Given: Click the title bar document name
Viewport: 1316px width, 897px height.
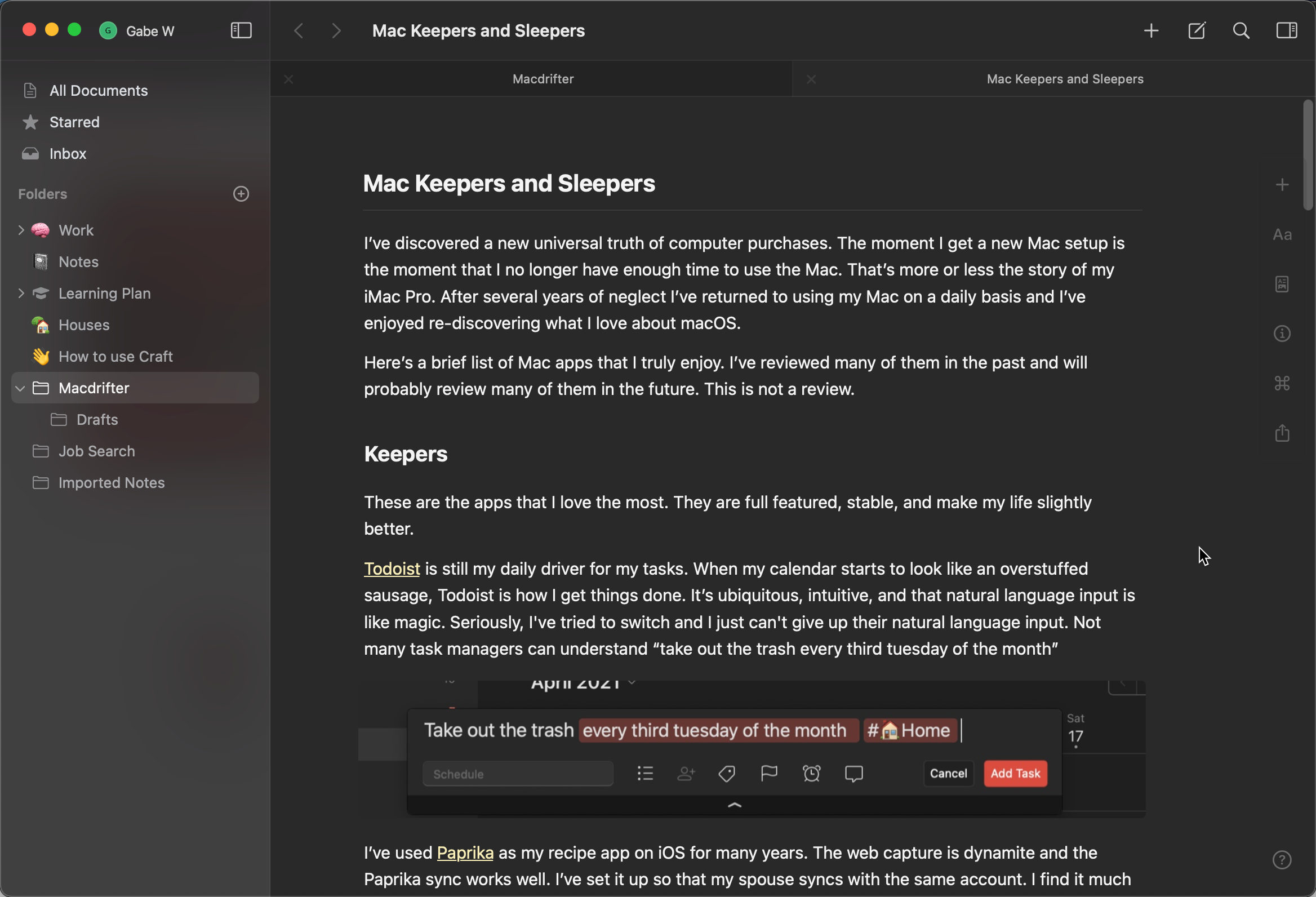Looking at the screenshot, I should [478, 30].
